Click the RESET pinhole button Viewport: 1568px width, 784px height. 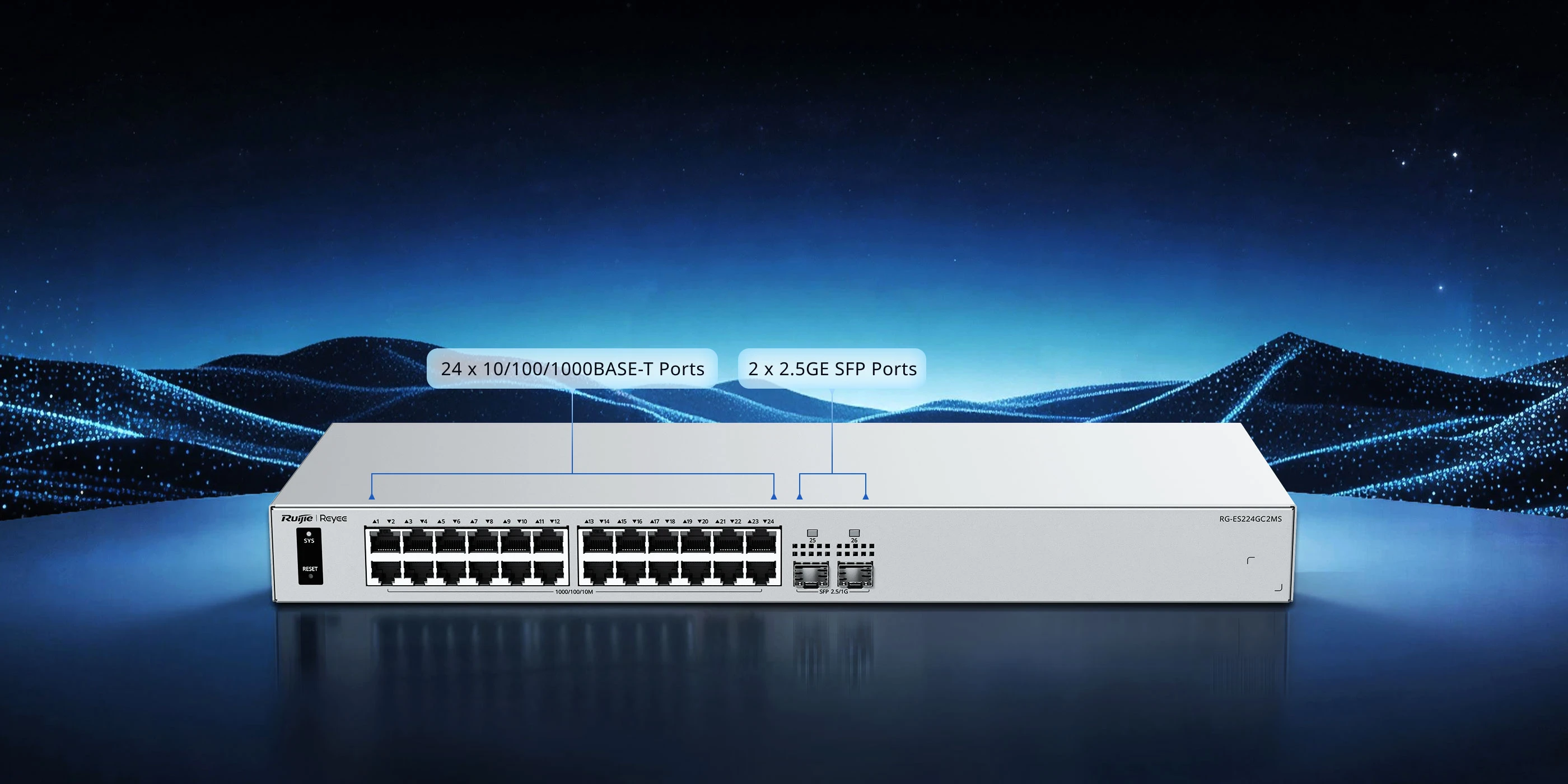point(310,576)
